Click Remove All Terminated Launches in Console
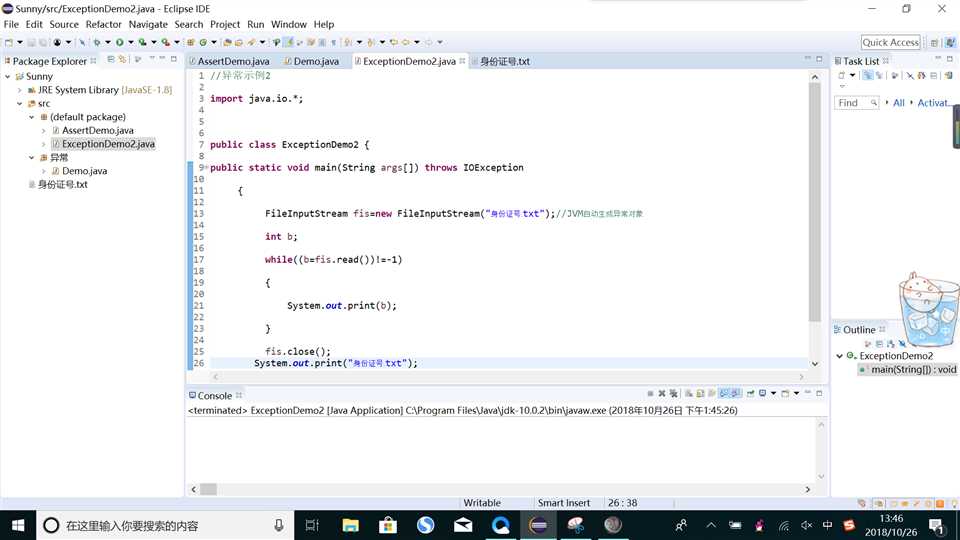Viewport: 960px width, 540px height. pyautogui.click(x=673, y=393)
